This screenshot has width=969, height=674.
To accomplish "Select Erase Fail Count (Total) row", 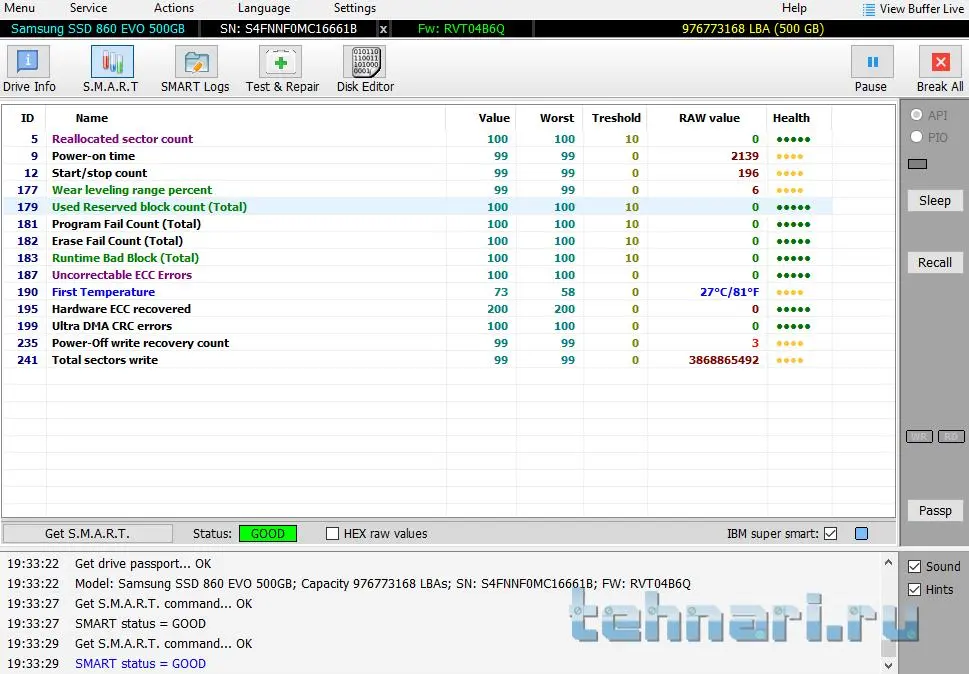I will (418, 241).
